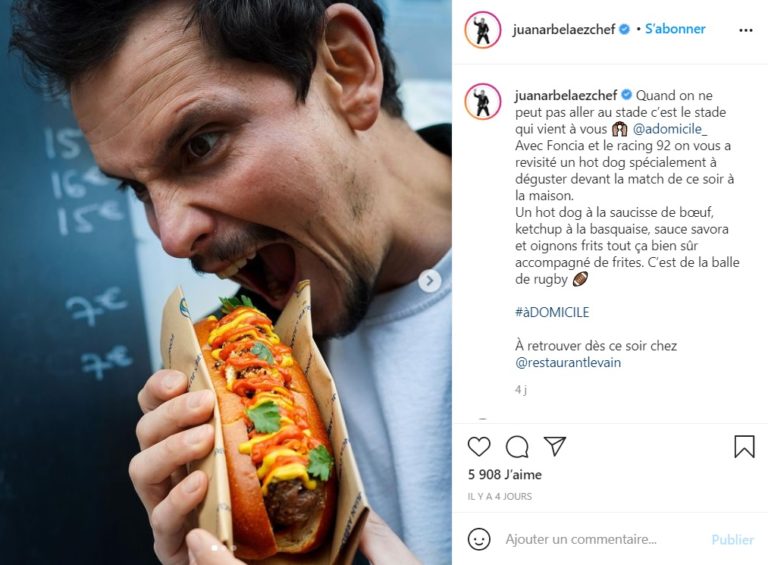Click the Publier button
The image size is (768, 565).
pos(732,540)
